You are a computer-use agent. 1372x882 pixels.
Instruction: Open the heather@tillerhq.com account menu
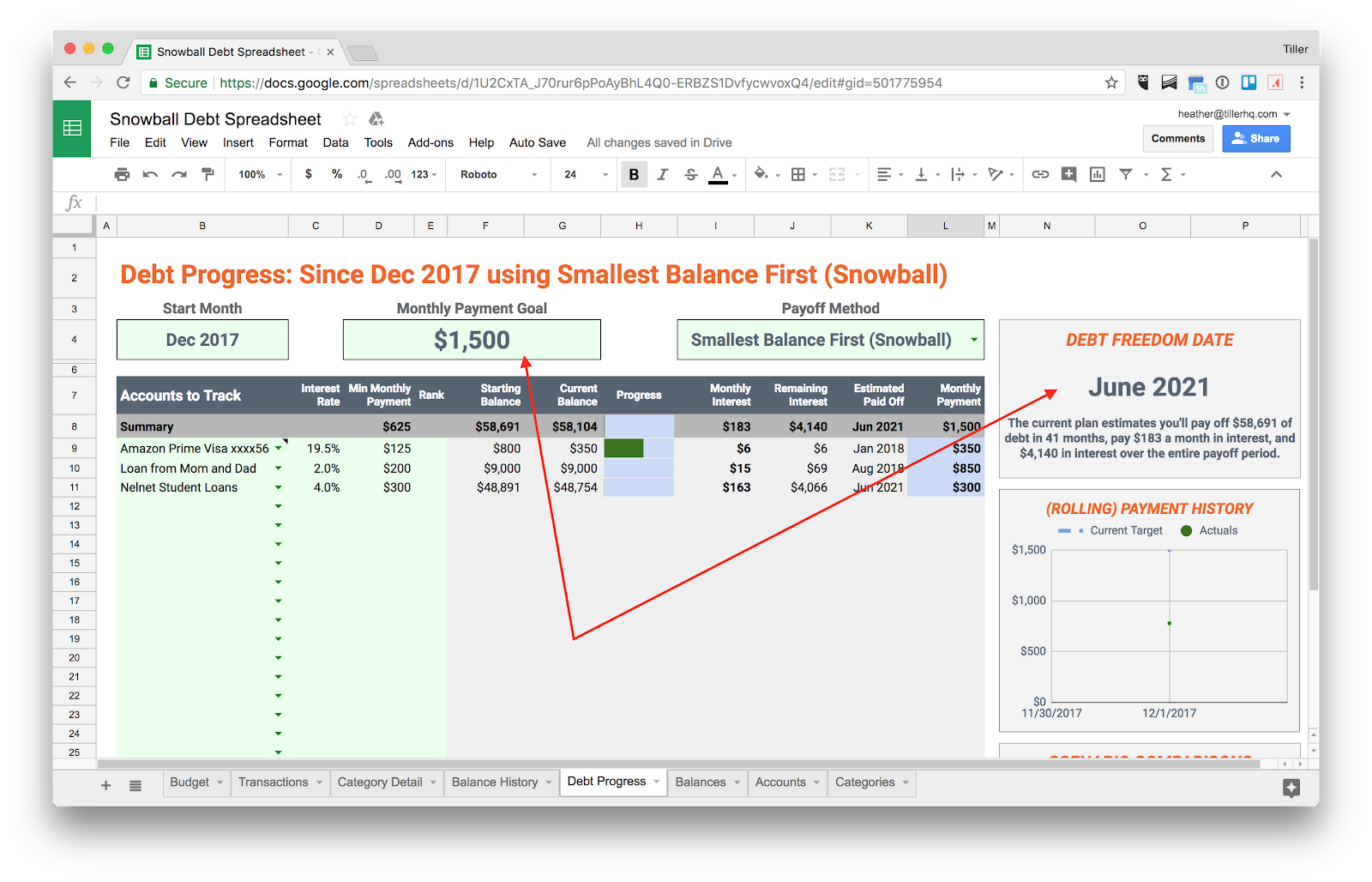(1234, 113)
